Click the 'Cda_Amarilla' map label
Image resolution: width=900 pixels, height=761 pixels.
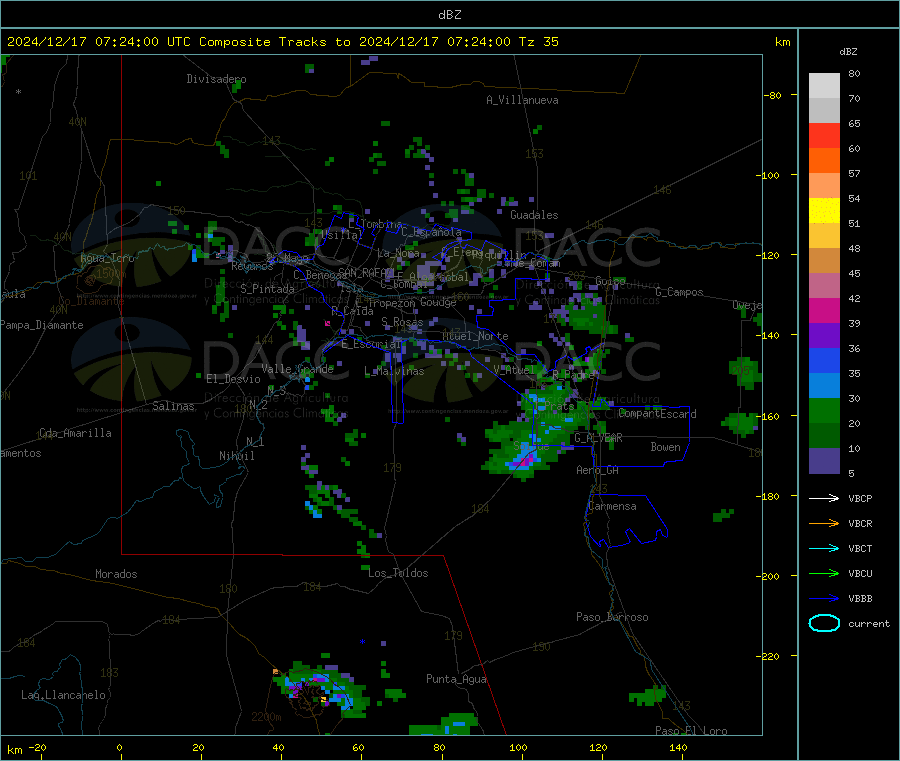coord(75,433)
